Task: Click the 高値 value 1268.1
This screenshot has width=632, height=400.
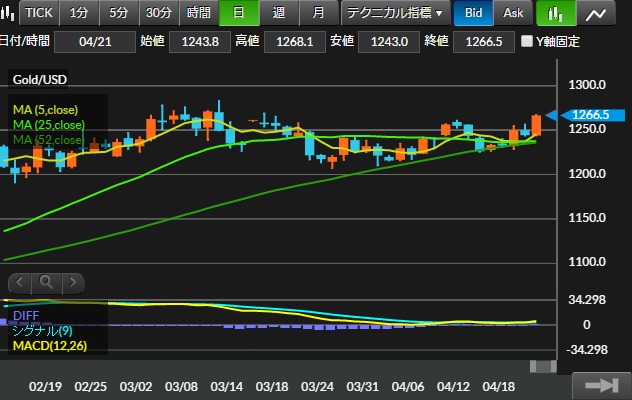Action: (x=295, y=42)
